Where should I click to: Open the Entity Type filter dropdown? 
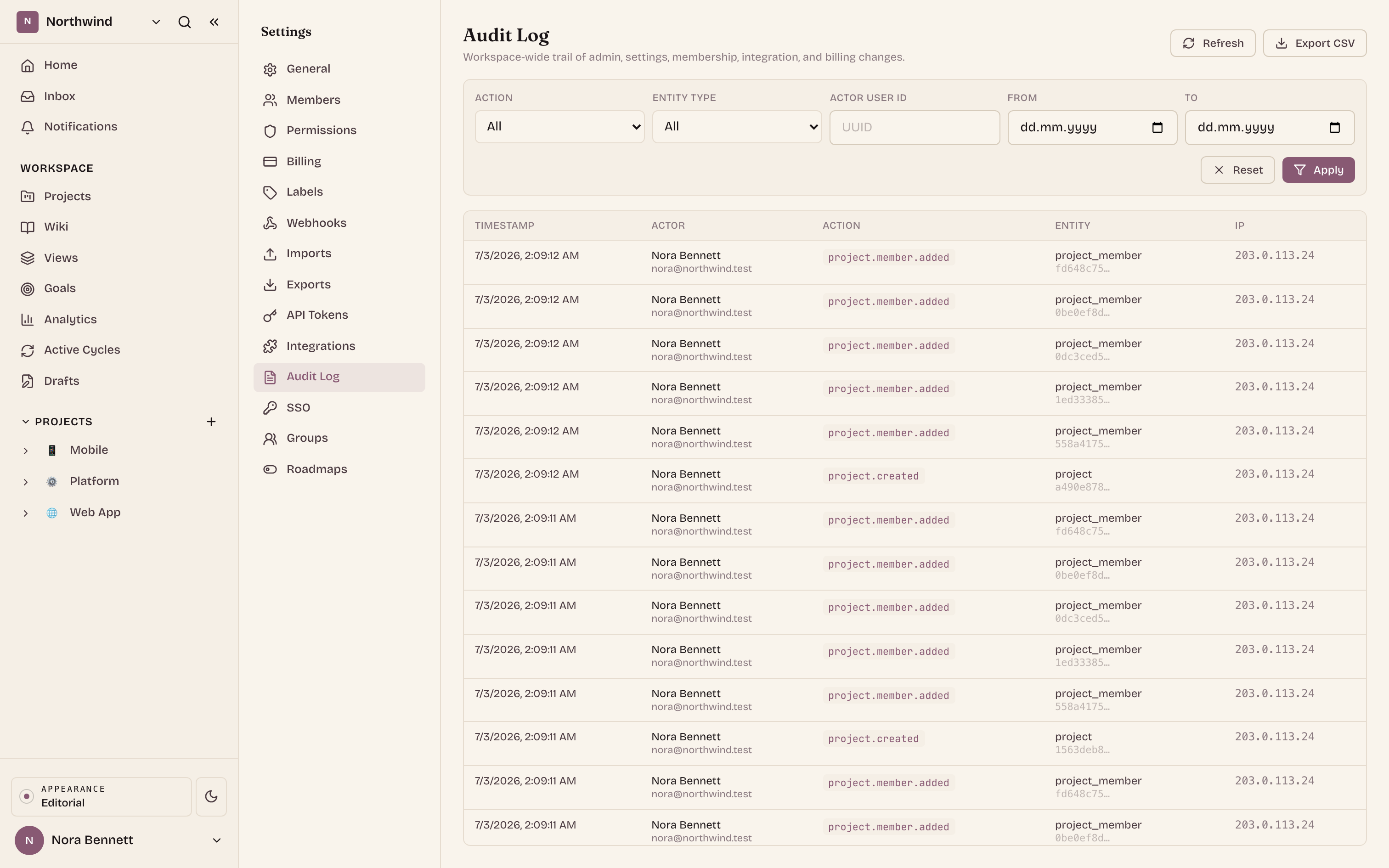tap(737, 127)
